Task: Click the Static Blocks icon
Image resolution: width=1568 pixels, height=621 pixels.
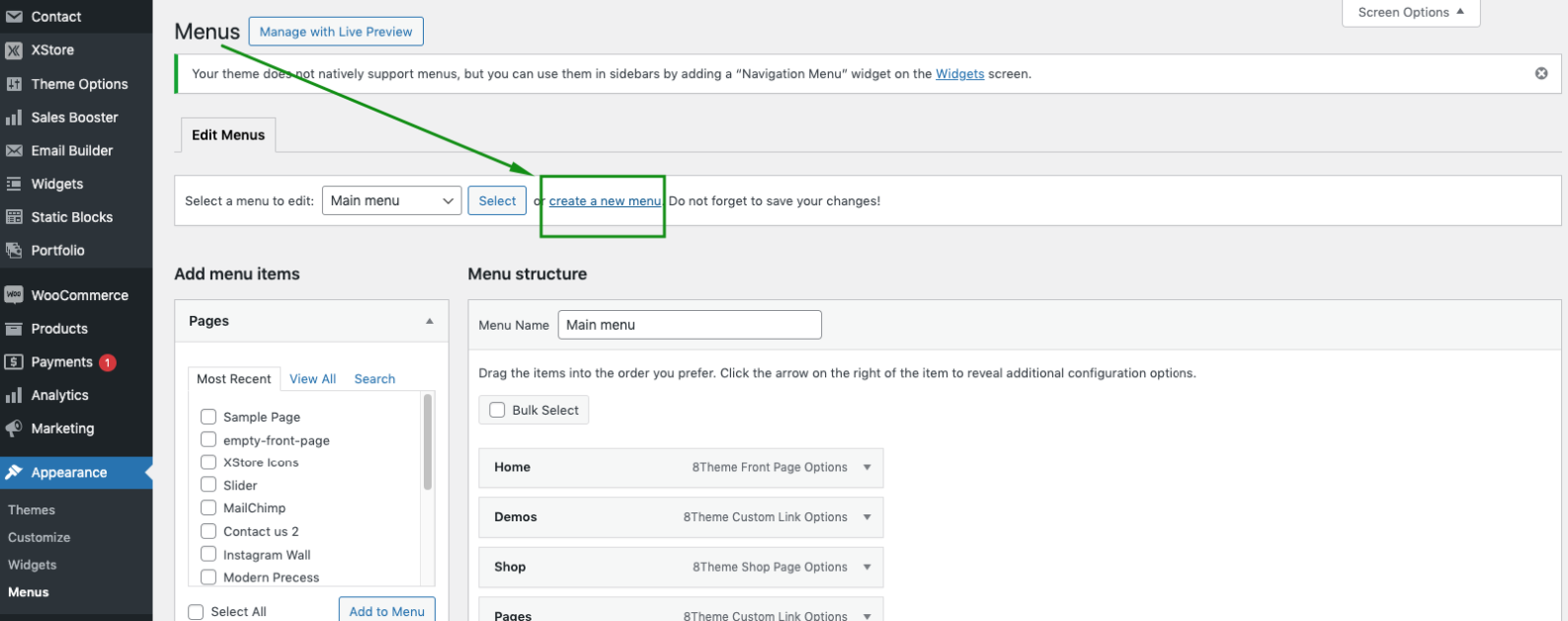Action: coord(14,217)
